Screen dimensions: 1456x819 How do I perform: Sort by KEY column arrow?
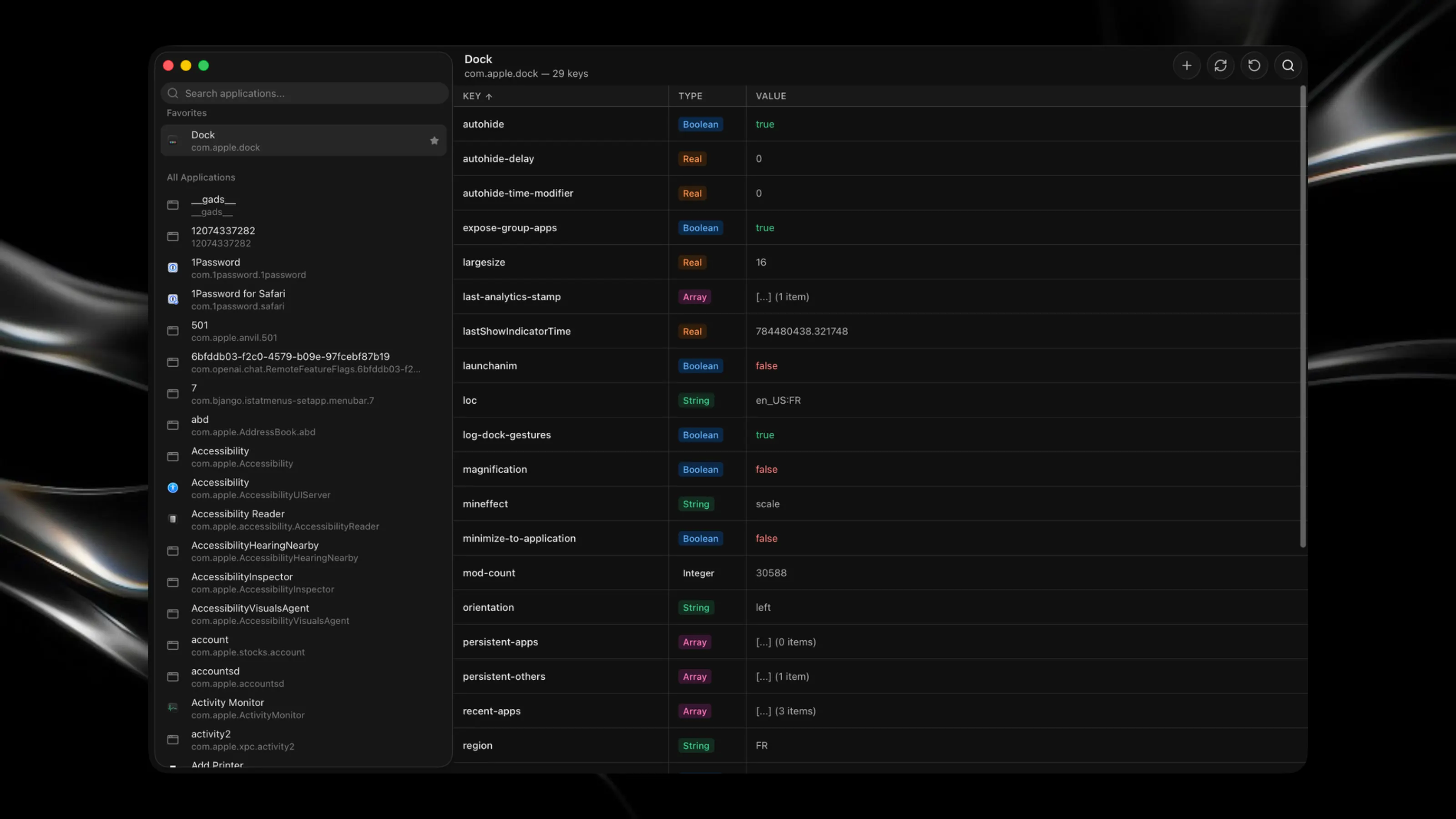pyautogui.click(x=489, y=96)
